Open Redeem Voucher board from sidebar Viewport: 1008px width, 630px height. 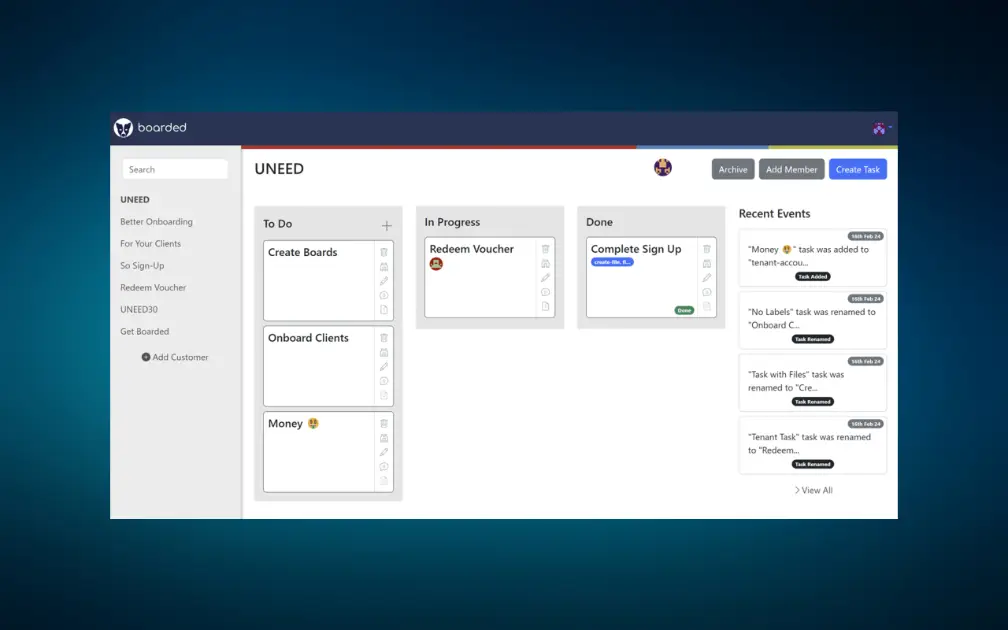[x=153, y=288]
